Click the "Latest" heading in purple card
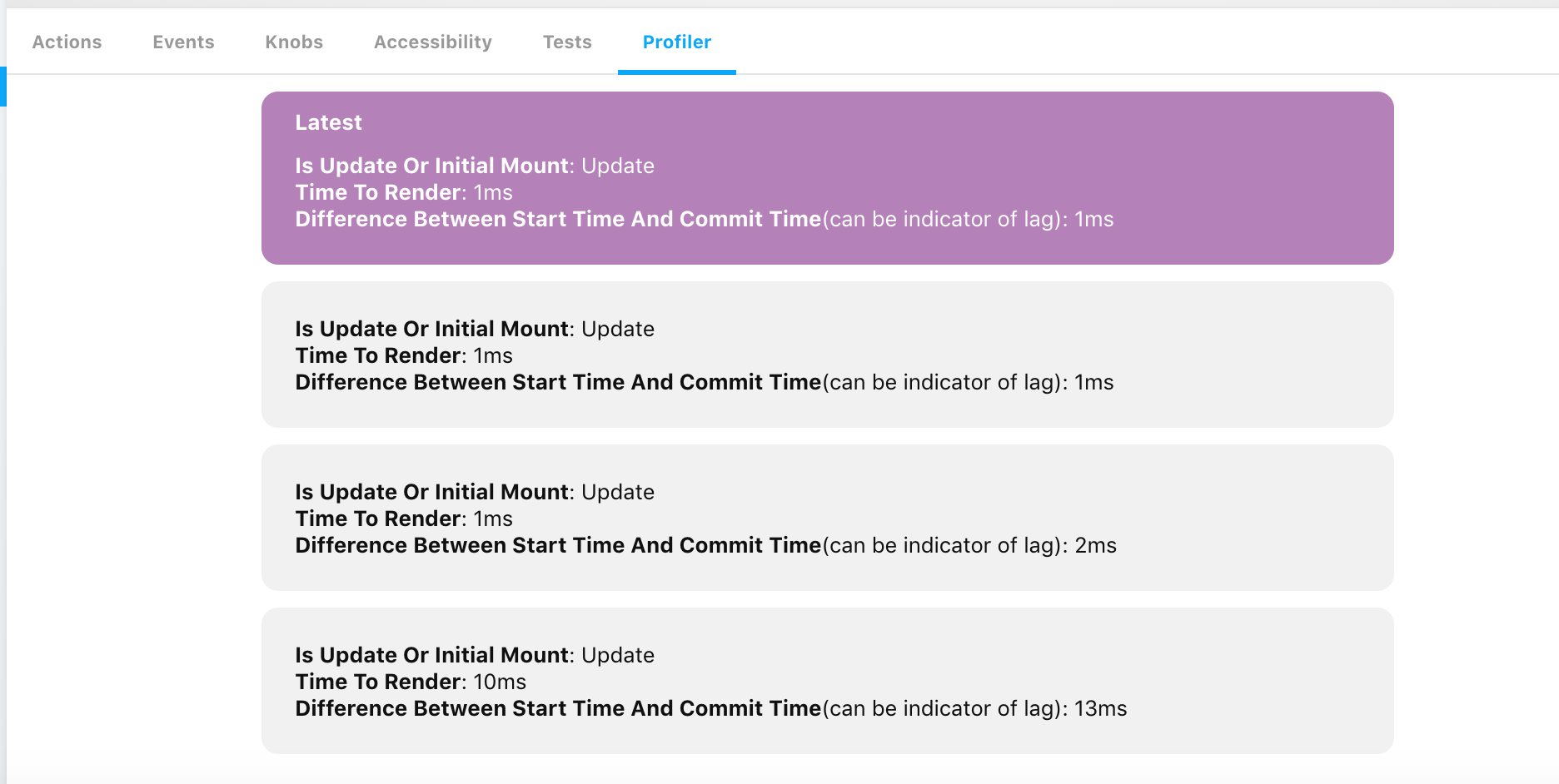The image size is (1559, 784). [328, 123]
